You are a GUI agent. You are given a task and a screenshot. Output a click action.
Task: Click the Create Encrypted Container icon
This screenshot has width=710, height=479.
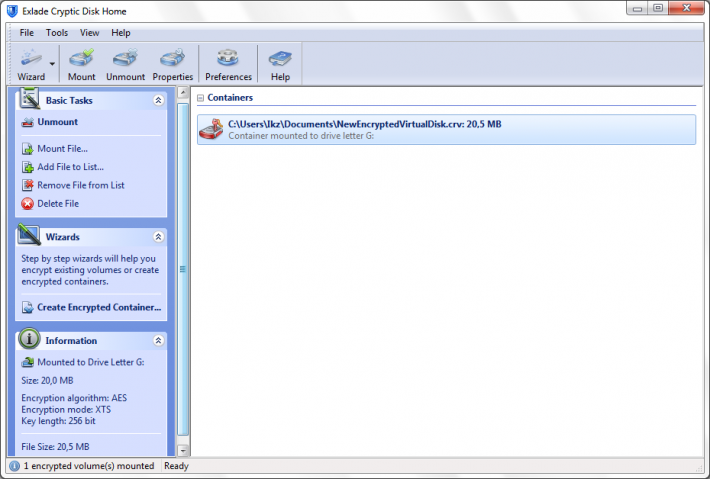point(28,307)
